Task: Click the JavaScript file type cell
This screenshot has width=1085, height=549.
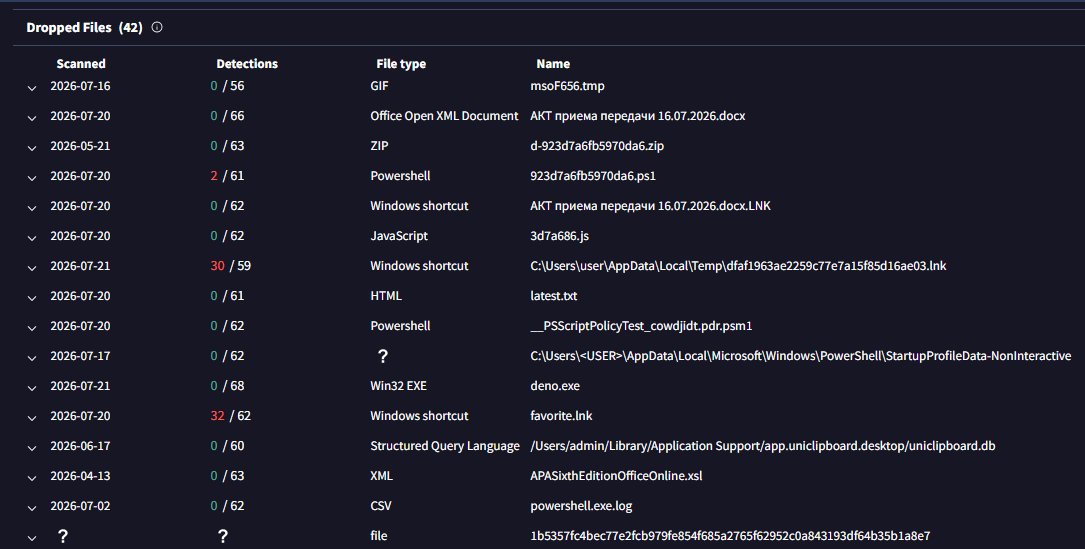Action: 399,235
